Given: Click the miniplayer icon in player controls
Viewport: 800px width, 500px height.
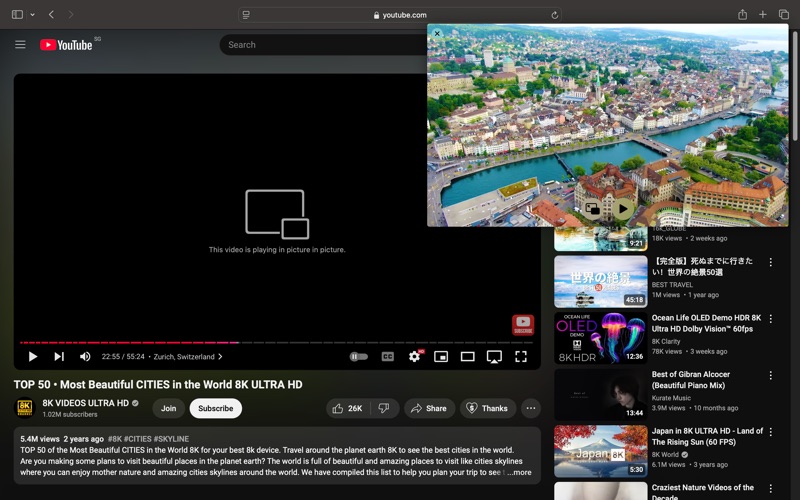Looking at the screenshot, I should (441, 357).
